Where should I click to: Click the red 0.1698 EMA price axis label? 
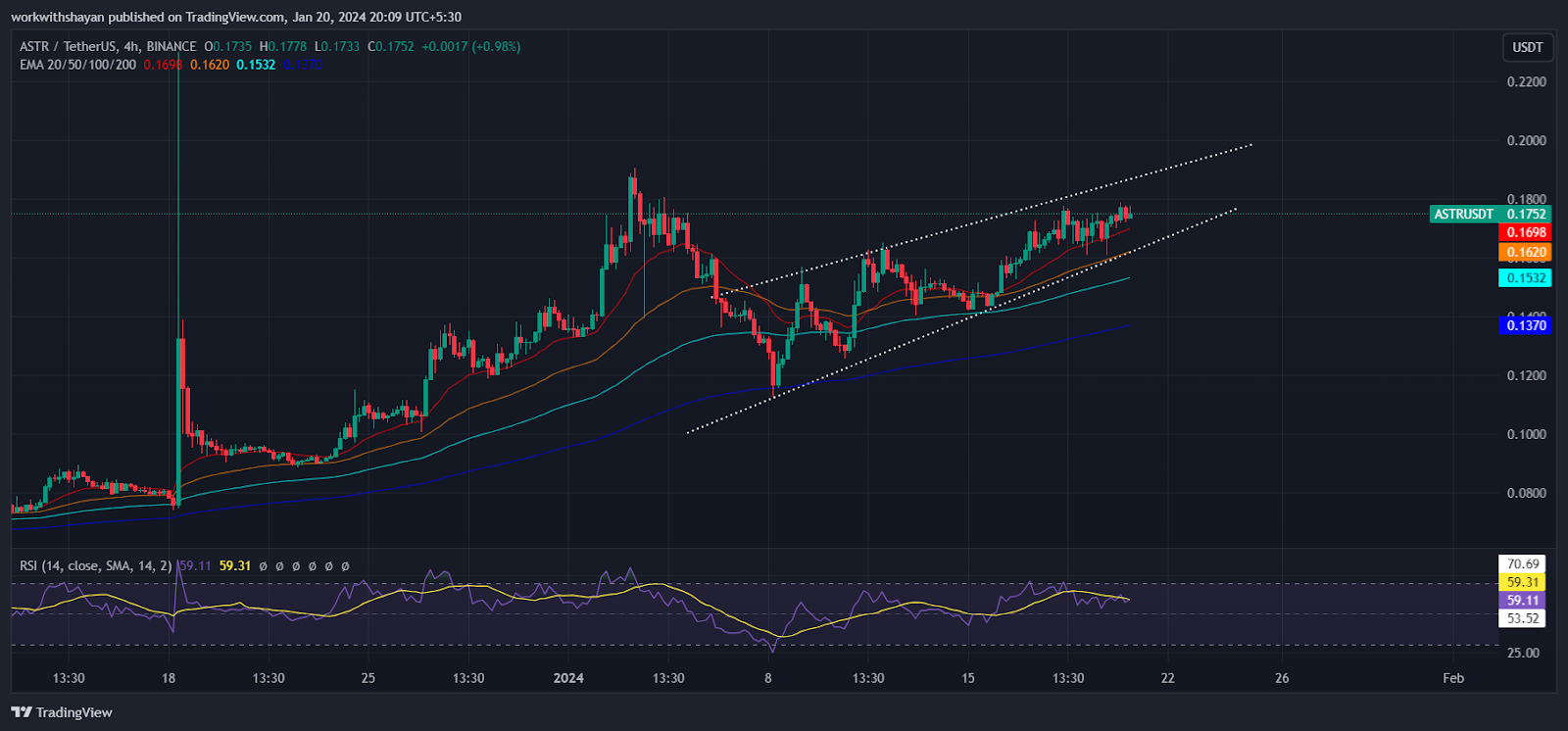coord(1525,232)
